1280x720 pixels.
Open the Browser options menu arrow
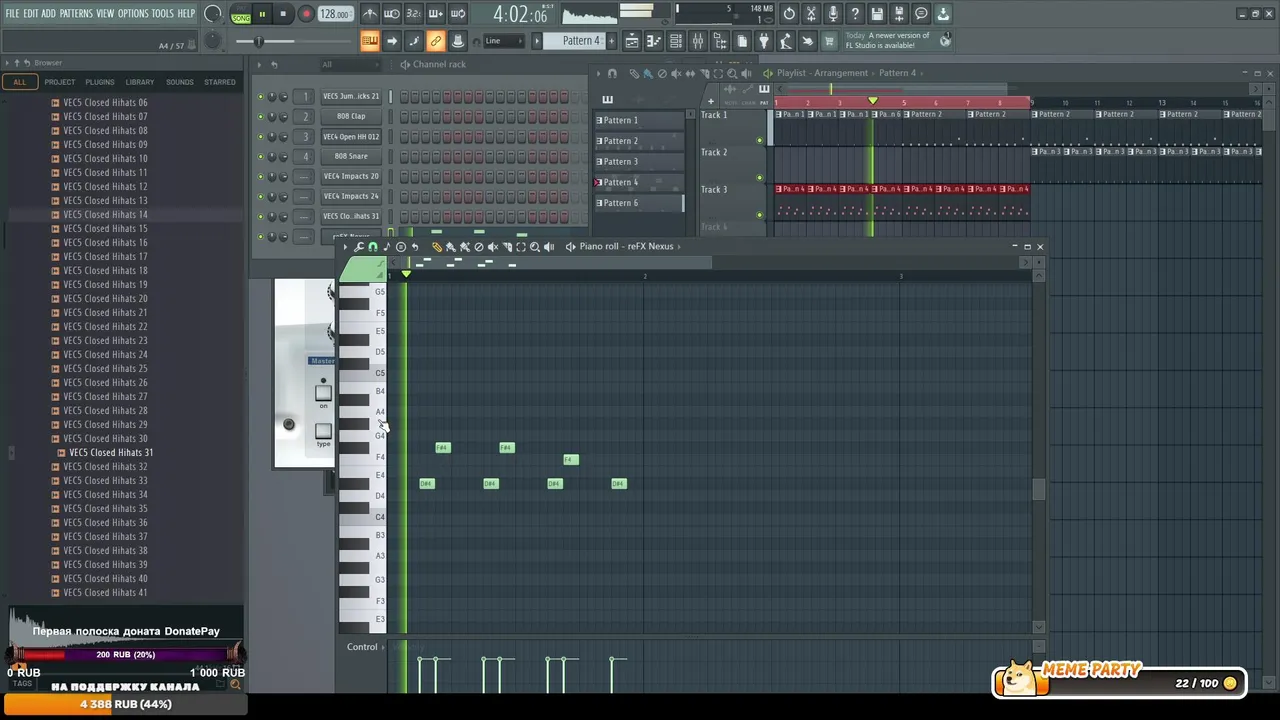[7, 63]
